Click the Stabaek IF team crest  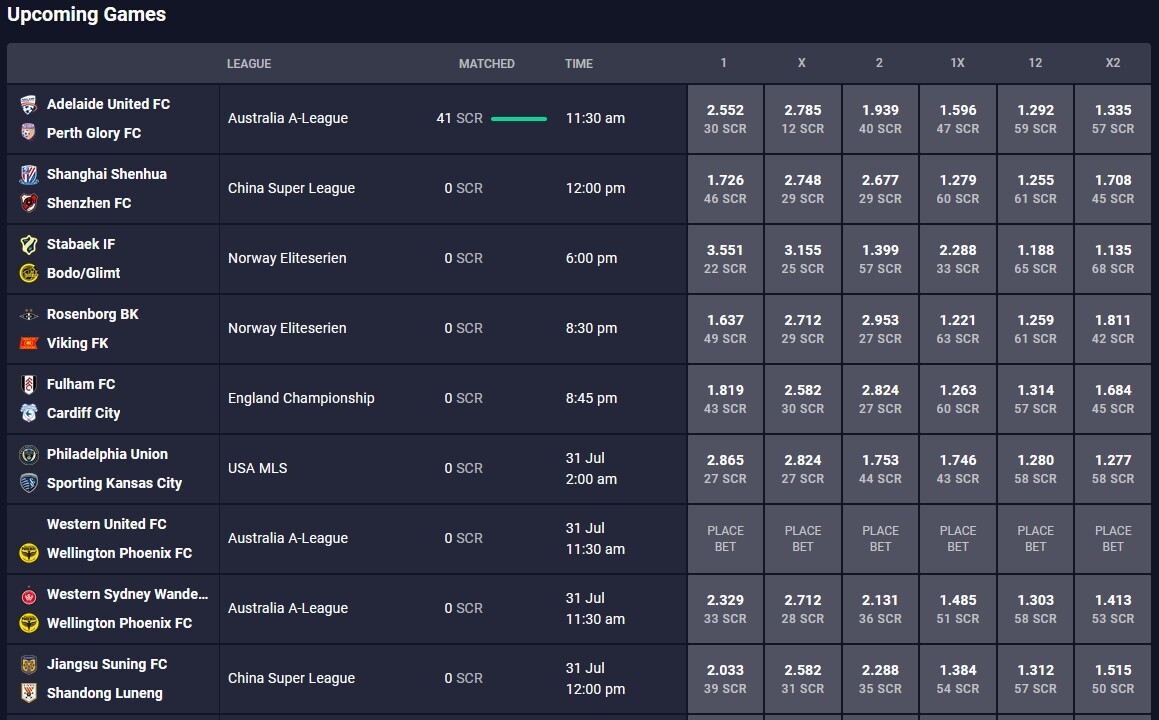[29, 245]
